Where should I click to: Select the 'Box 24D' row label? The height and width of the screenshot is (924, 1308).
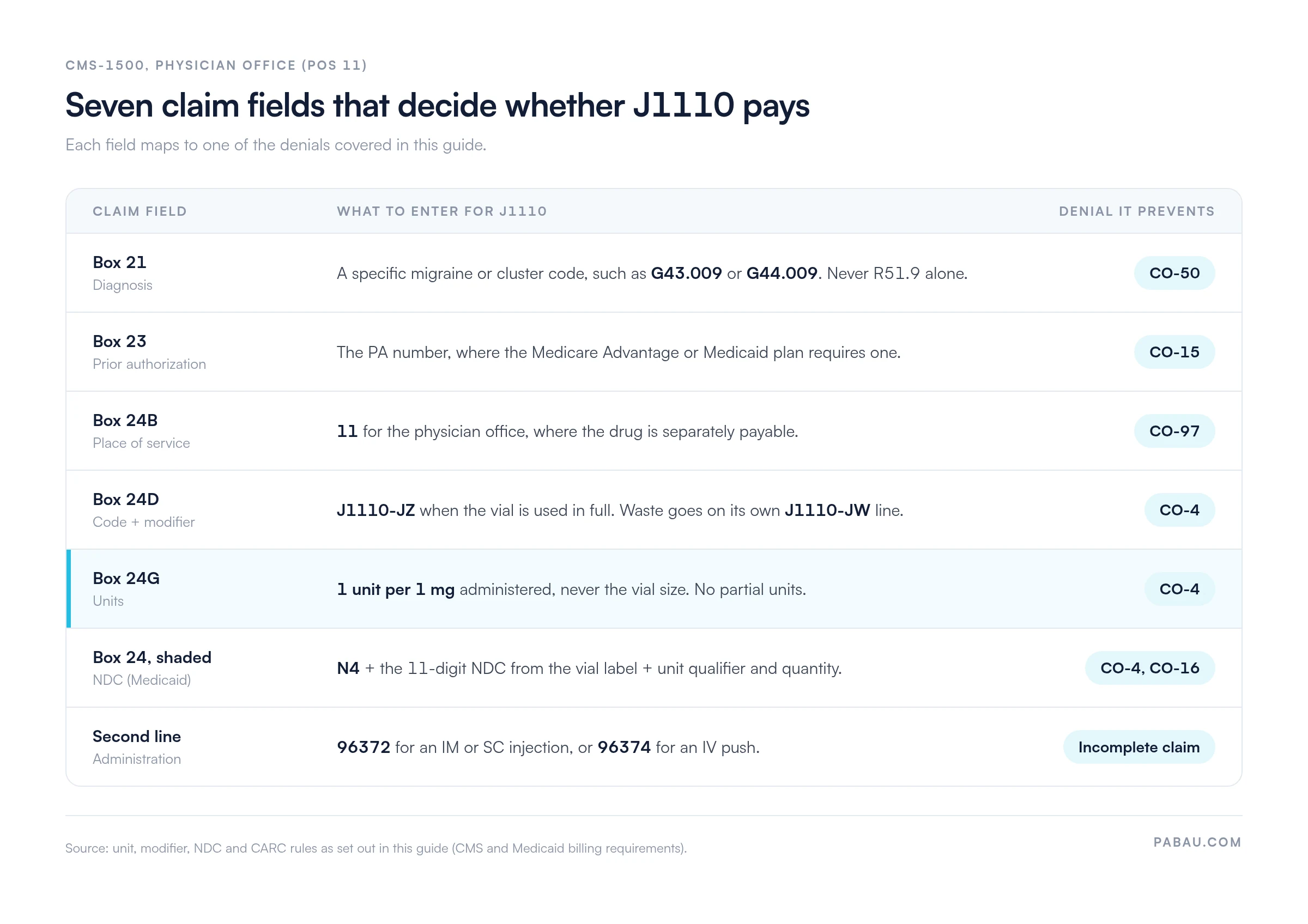click(126, 500)
